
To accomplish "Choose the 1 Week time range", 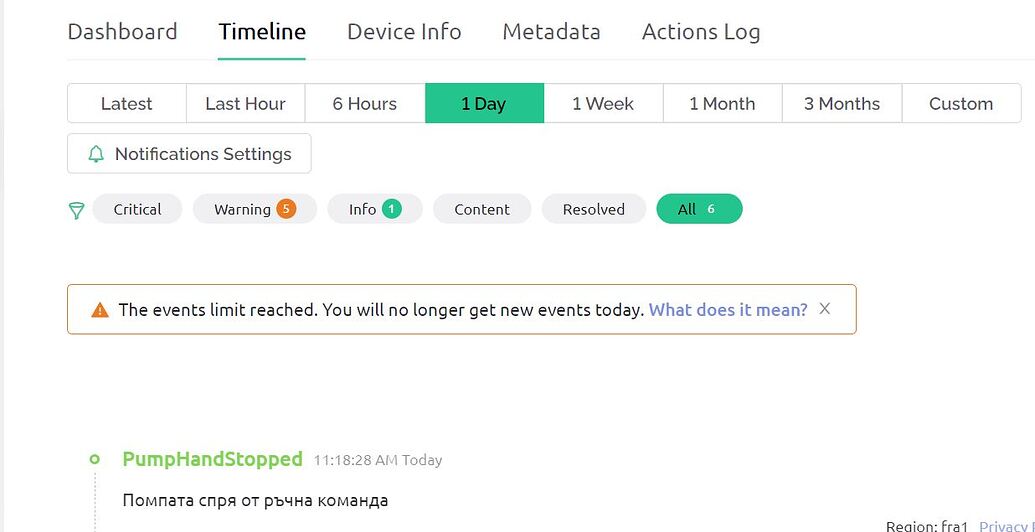I will [x=603, y=104].
